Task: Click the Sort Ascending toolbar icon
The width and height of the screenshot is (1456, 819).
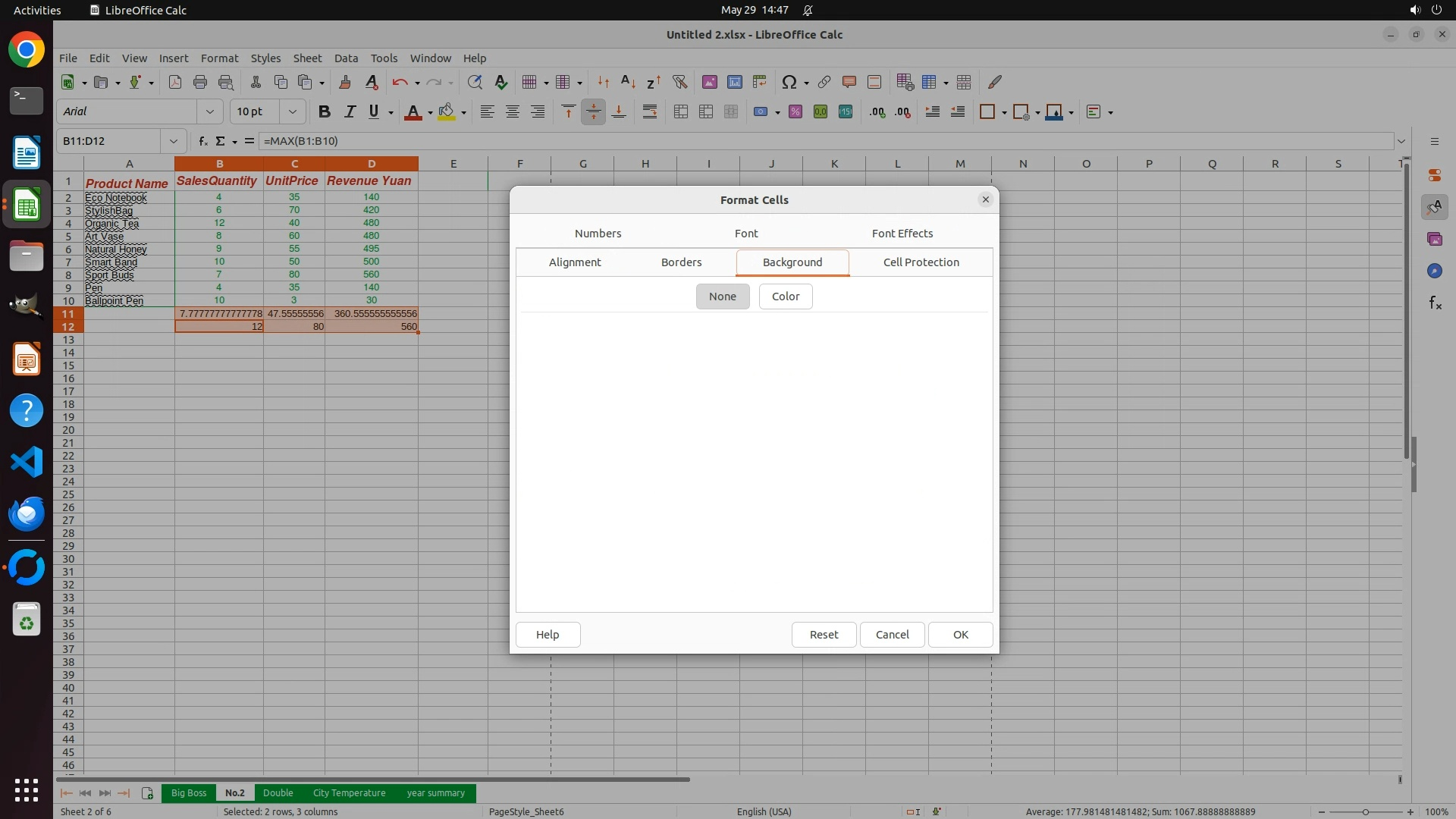Action: 628,82
